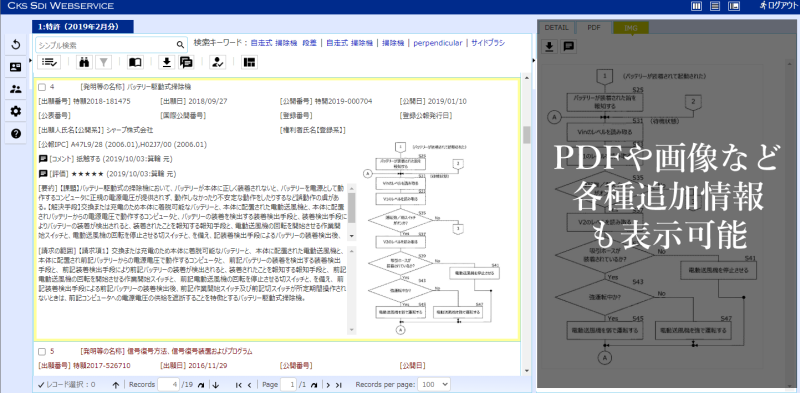Click inside the シンプル検索 search field
800x393 pixels.
pos(106,45)
